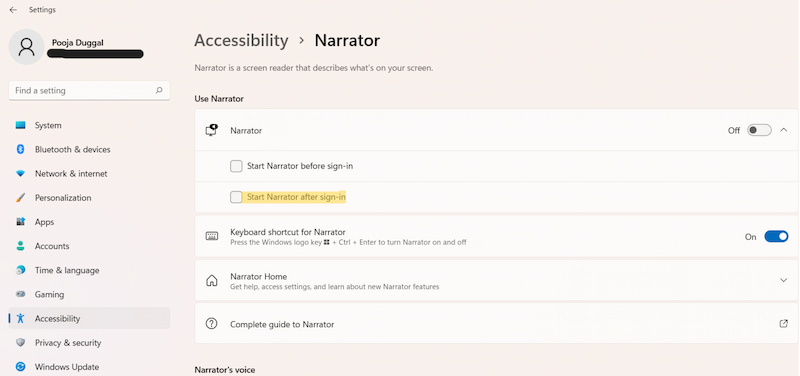The width and height of the screenshot is (800, 376).
Task: Select Apps in the sidebar
Action: (89, 221)
